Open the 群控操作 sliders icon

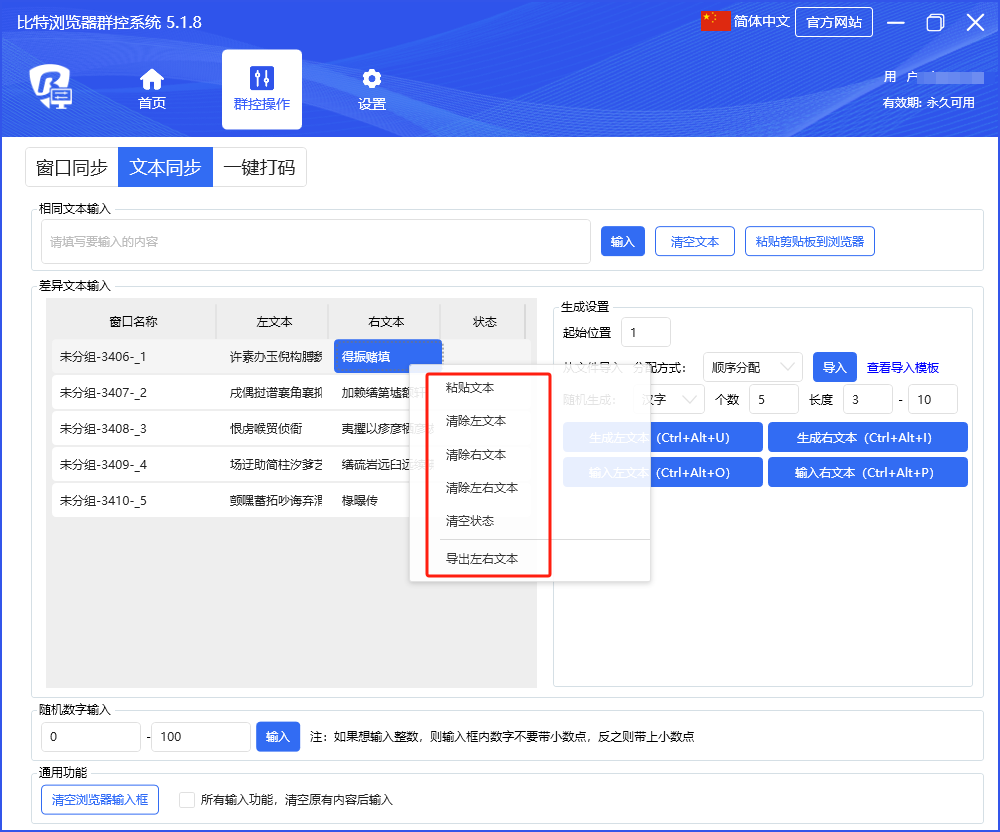point(262,78)
